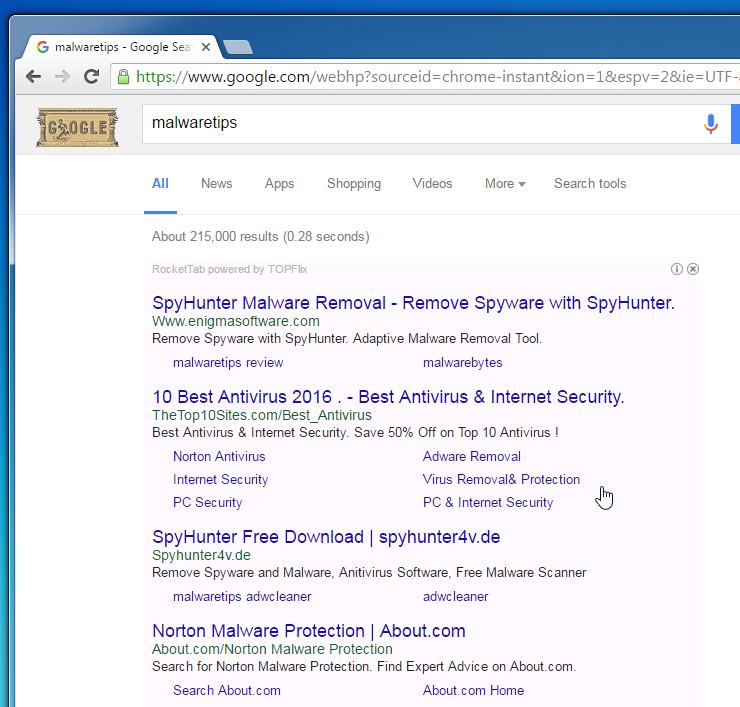This screenshot has height=707, width=740.
Task: Open Norton Malware Protection About.com title
Action: pos(309,631)
